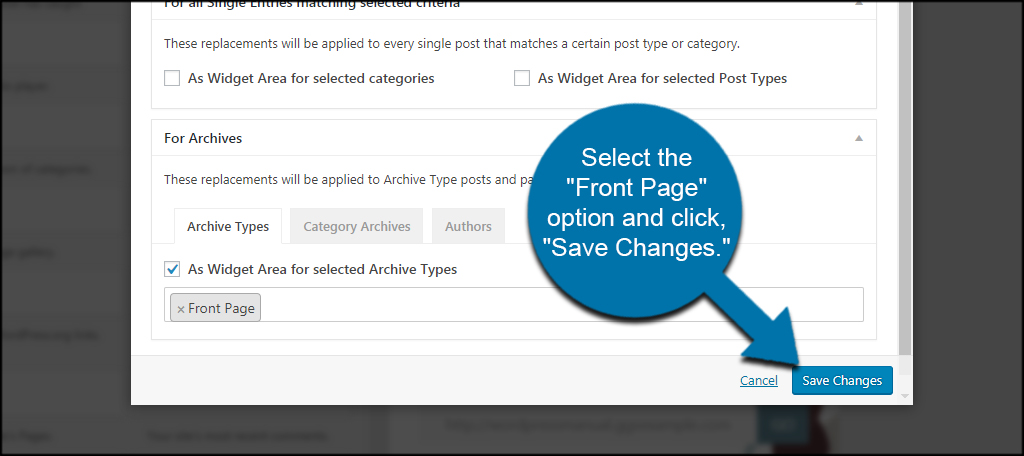Collapse the Single Entries section arrow
The image size is (1024, 456).
859,3
